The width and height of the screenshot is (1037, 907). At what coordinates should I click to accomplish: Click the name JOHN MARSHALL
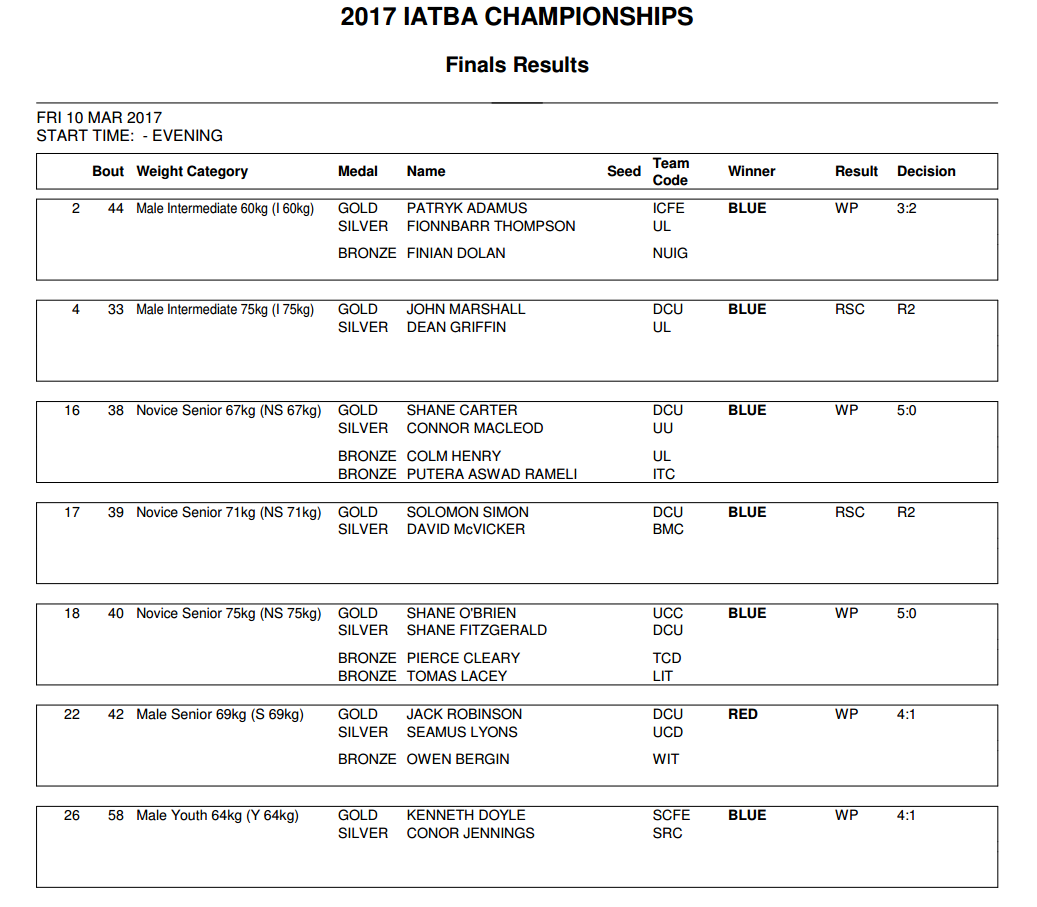pyautogui.click(x=465, y=309)
